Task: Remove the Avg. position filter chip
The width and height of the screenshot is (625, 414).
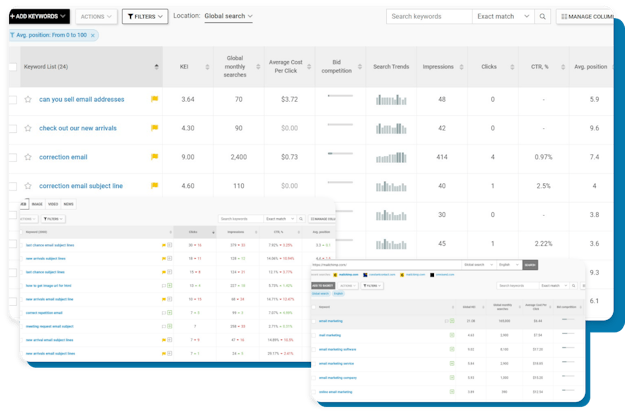Action: click(x=93, y=36)
